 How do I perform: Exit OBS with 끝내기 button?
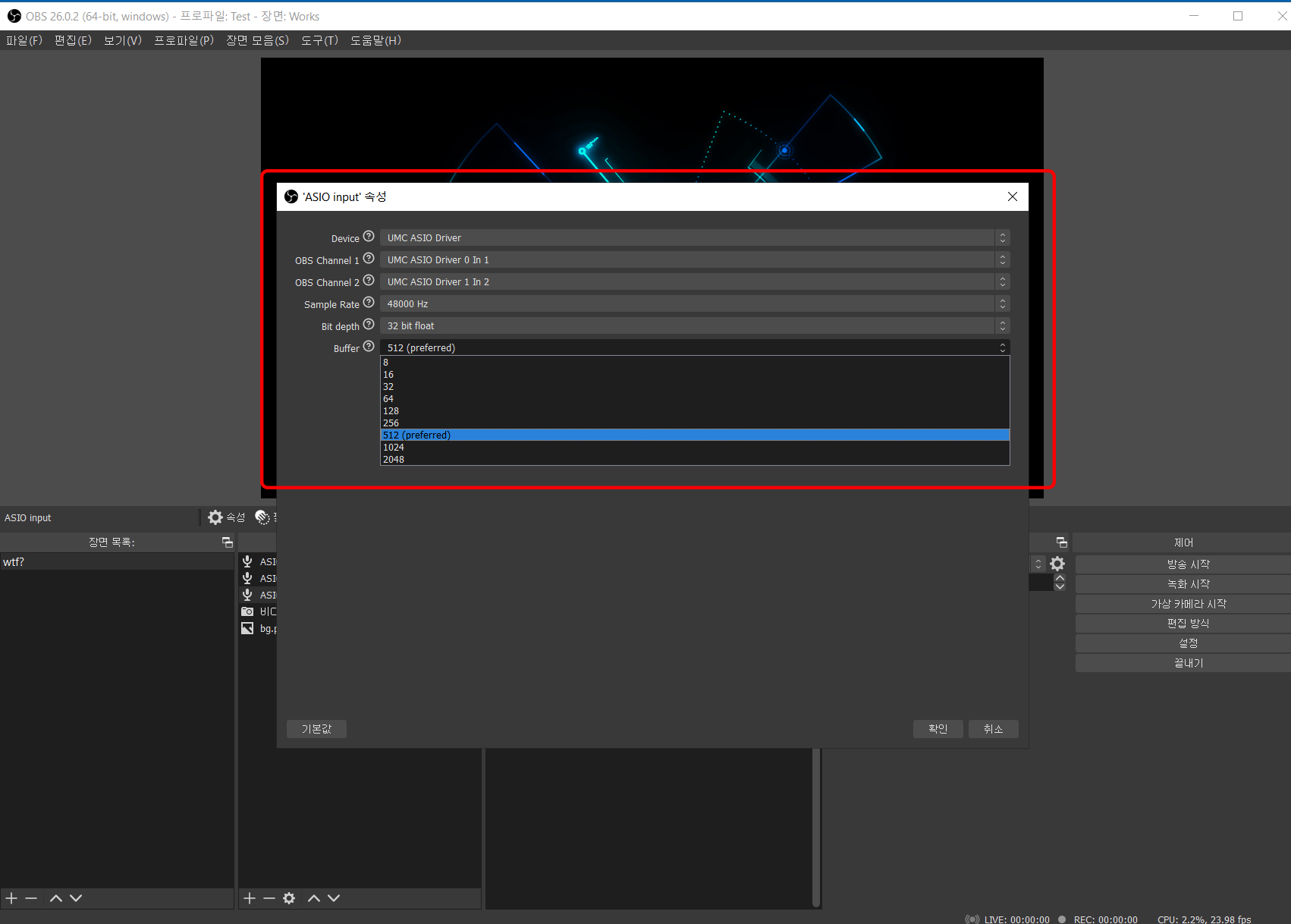point(1183,663)
